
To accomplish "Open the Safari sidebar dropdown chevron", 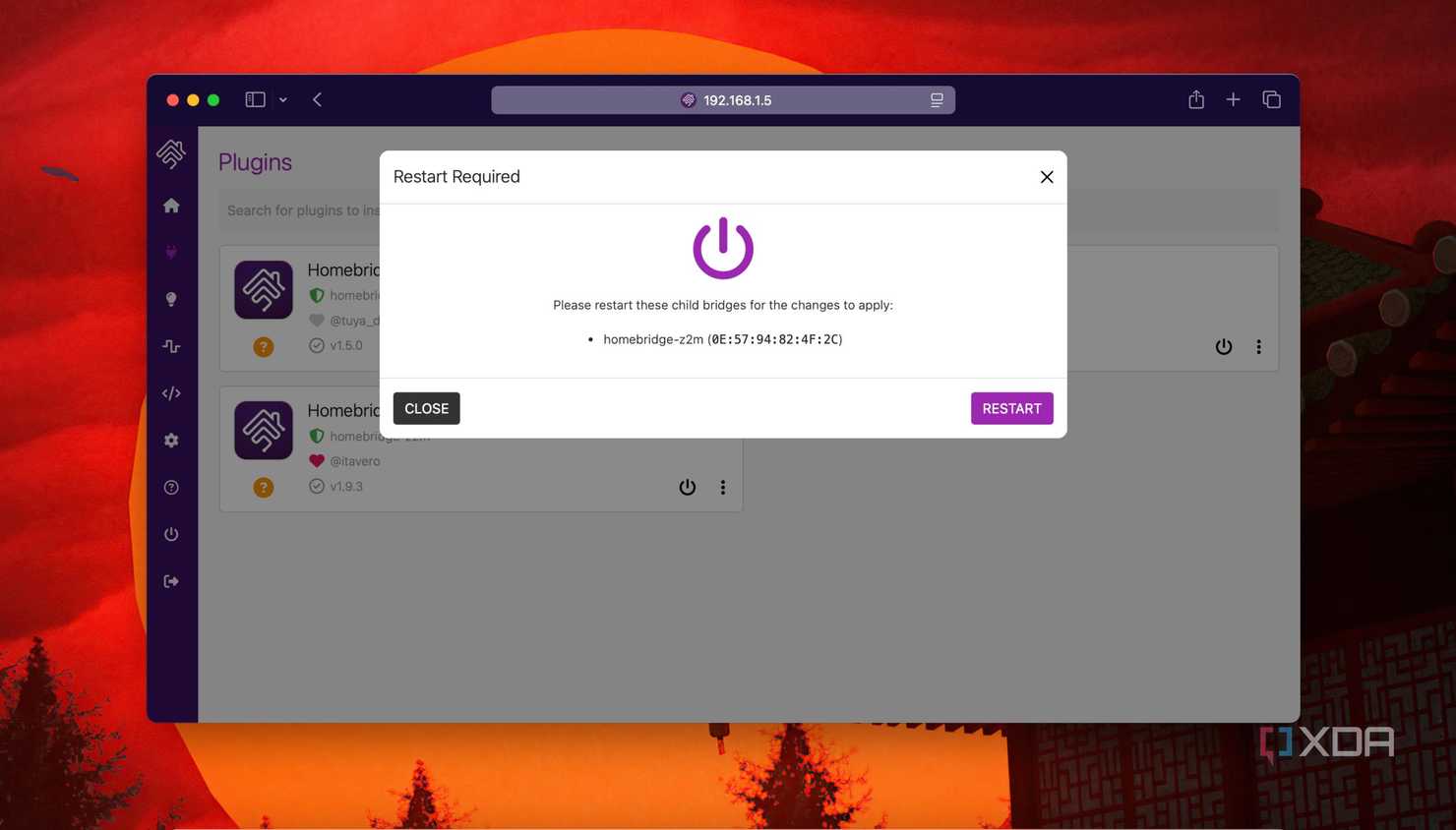I will (x=283, y=99).
